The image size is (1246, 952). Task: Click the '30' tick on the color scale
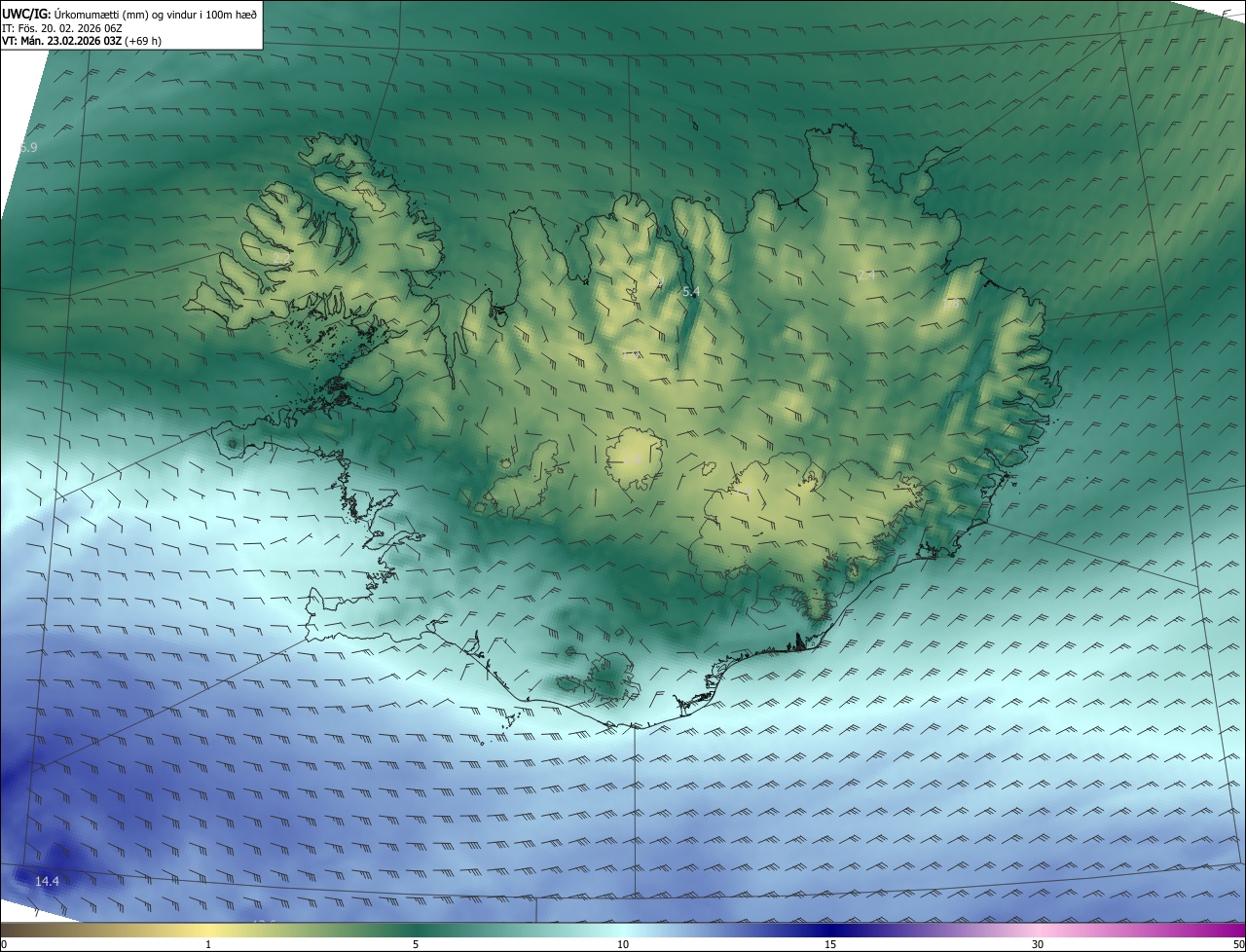[x=1038, y=944]
